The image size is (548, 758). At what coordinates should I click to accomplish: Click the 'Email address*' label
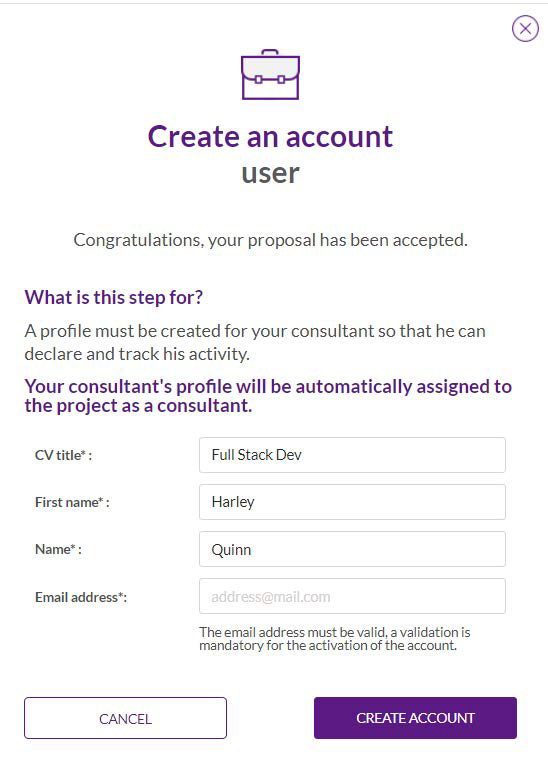coord(81,597)
